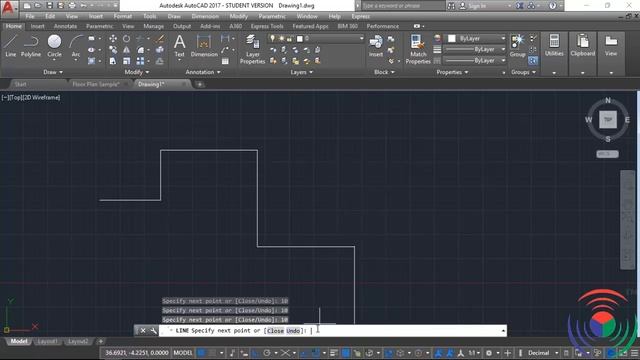The height and width of the screenshot is (360, 640).
Task: Switch to the Layout1 tab
Action: pyautogui.click(x=47, y=341)
